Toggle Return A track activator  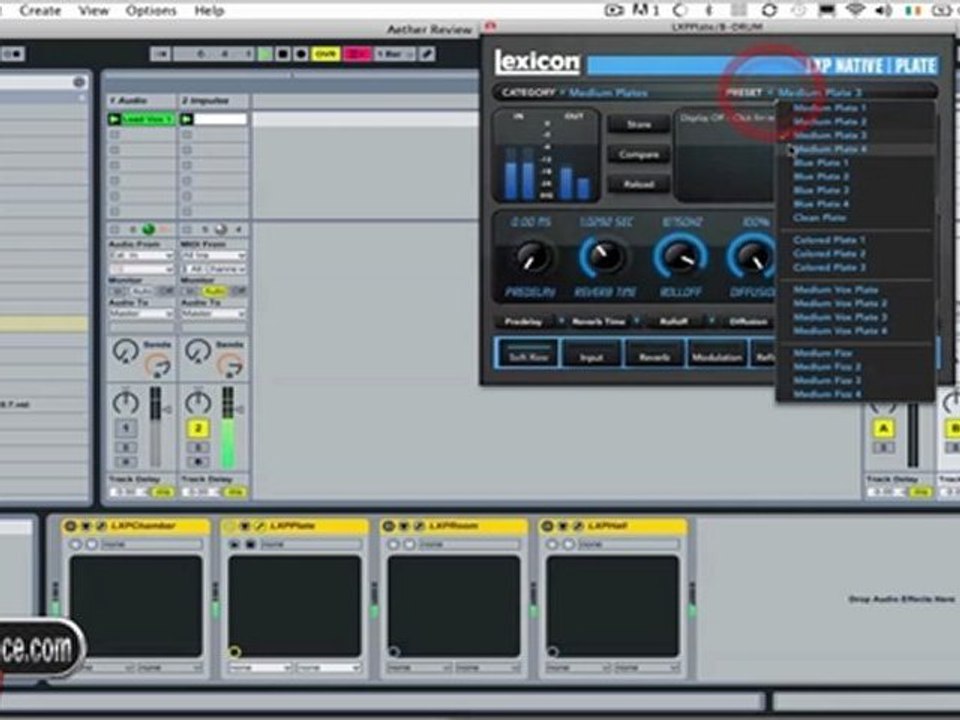coord(883,428)
